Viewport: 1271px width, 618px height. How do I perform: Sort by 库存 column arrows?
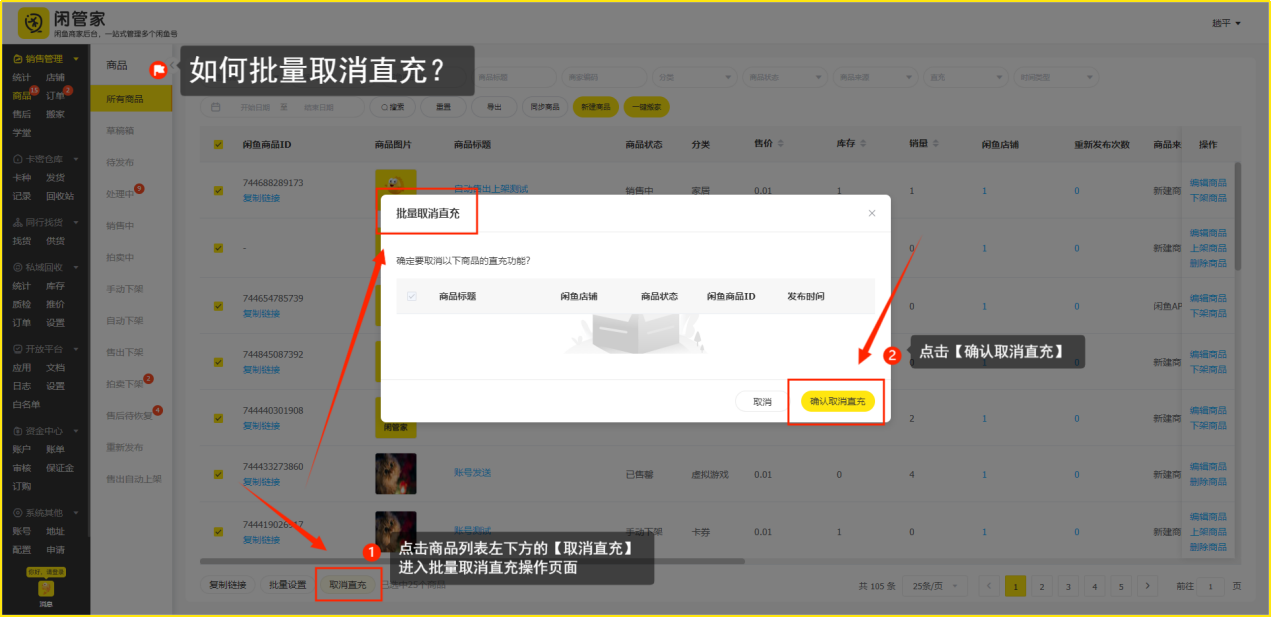pyautogui.click(x=862, y=145)
